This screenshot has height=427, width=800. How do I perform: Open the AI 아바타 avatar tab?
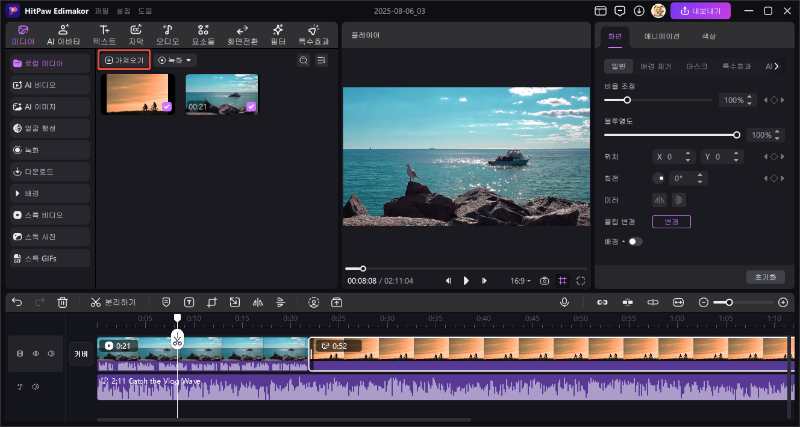64,35
